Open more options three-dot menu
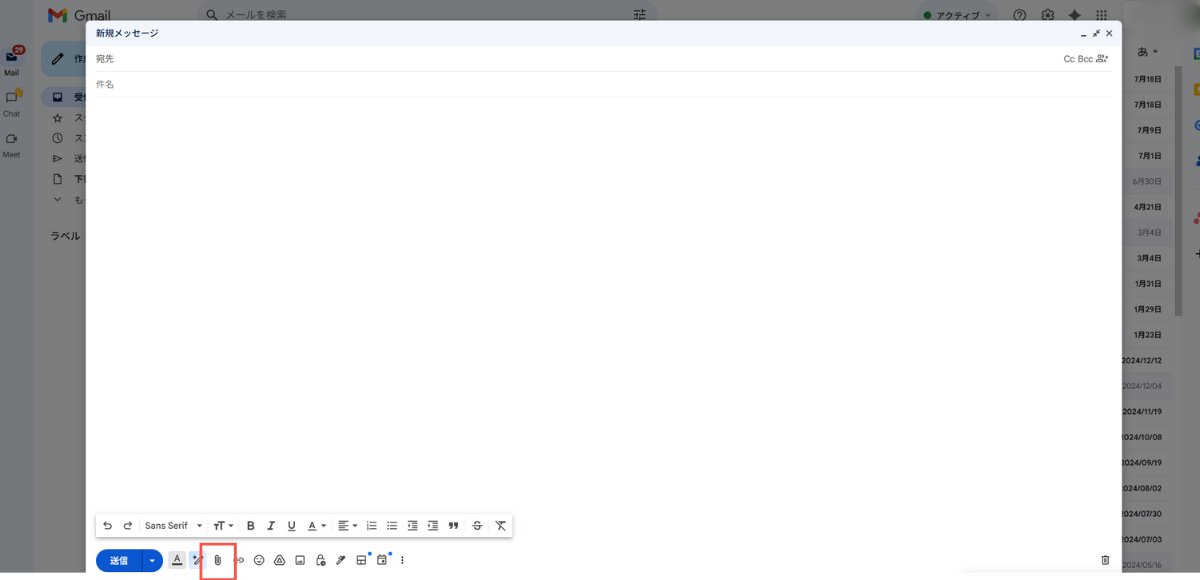Image resolution: width=1200 pixels, height=580 pixels. 402,561
